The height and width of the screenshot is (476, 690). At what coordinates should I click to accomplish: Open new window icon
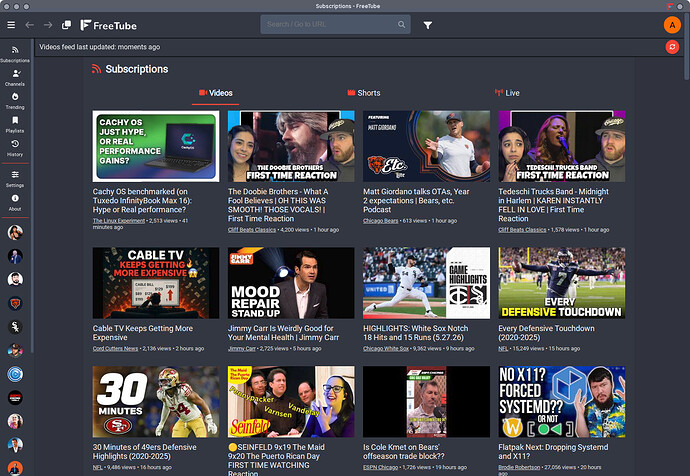click(x=66, y=25)
